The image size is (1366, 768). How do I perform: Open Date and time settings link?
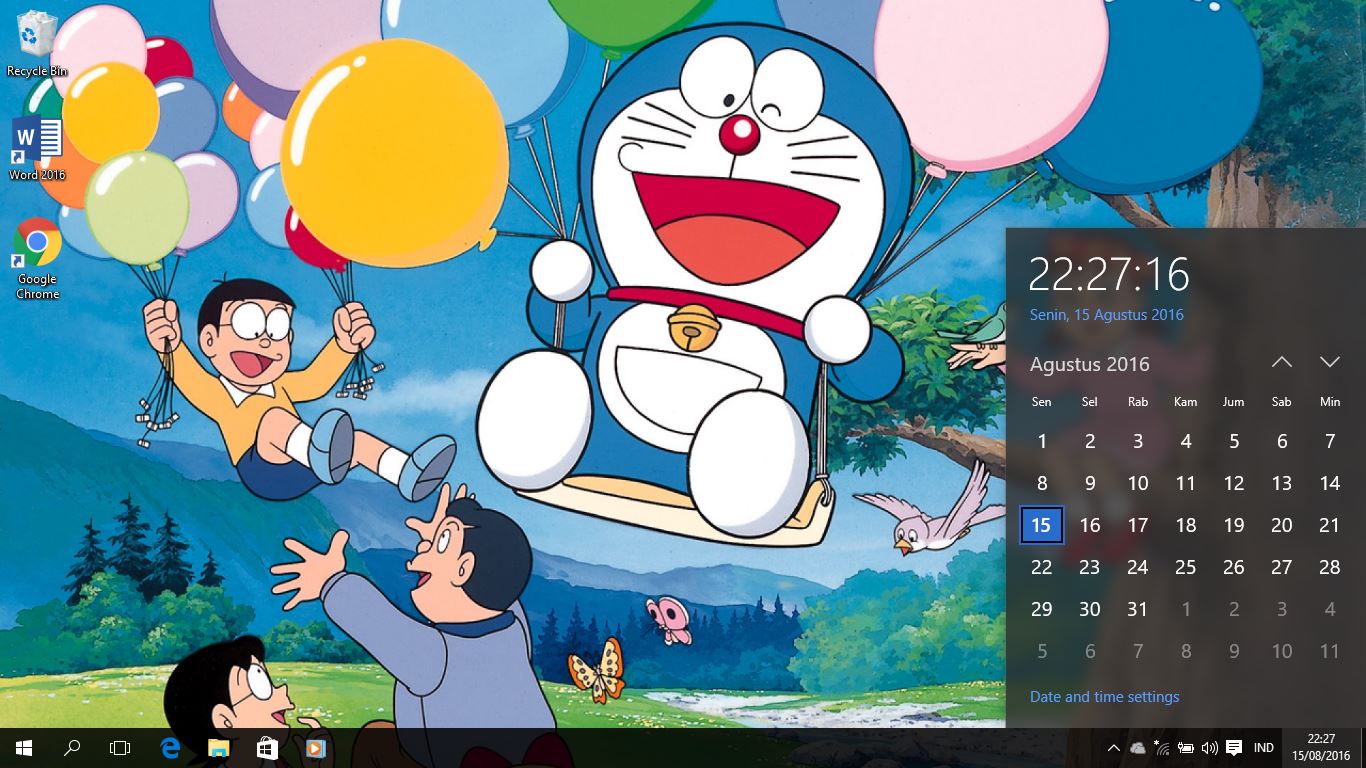click(1105, 697)
